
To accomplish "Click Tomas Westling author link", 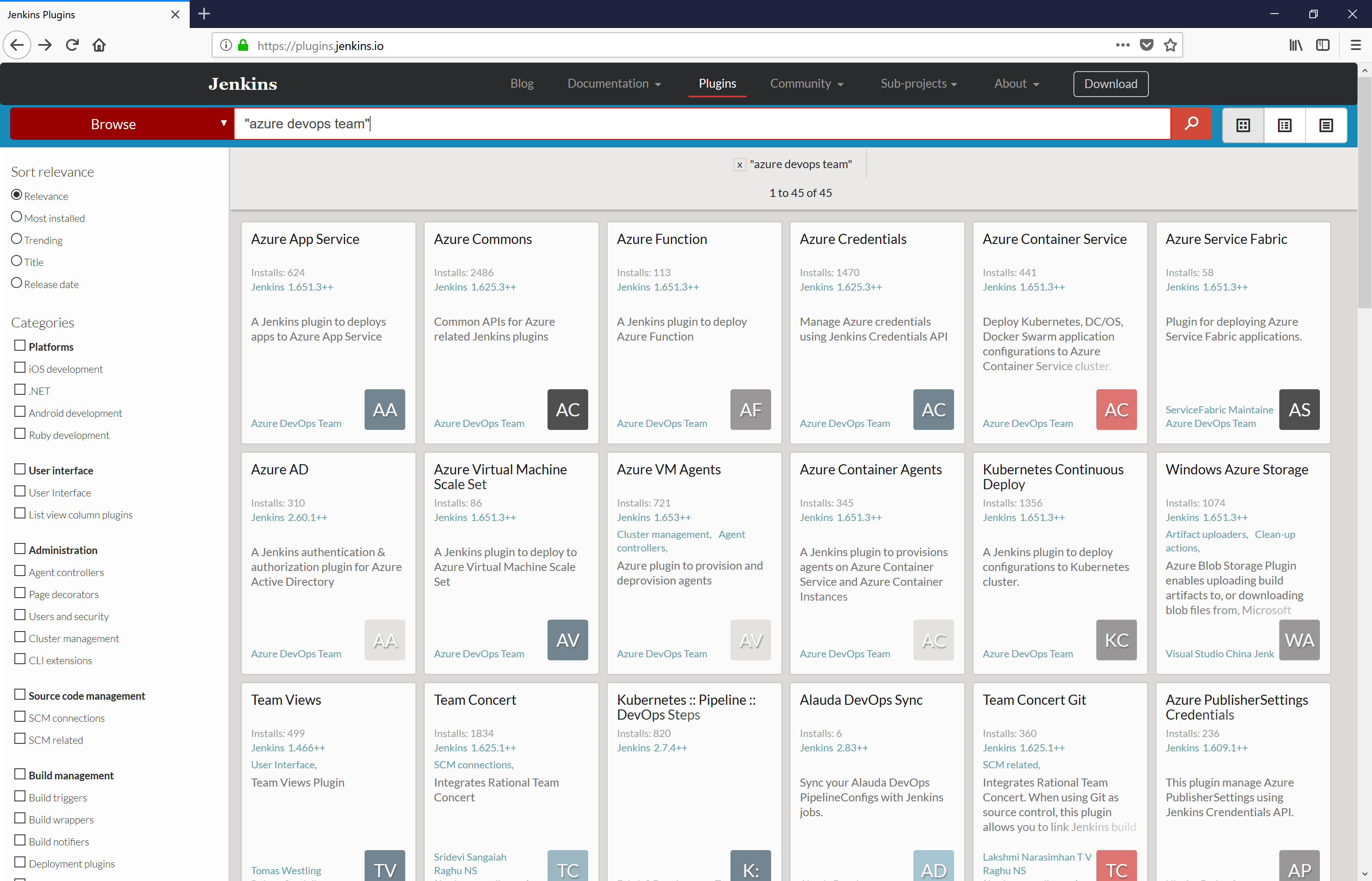I will tap(286, 871).
